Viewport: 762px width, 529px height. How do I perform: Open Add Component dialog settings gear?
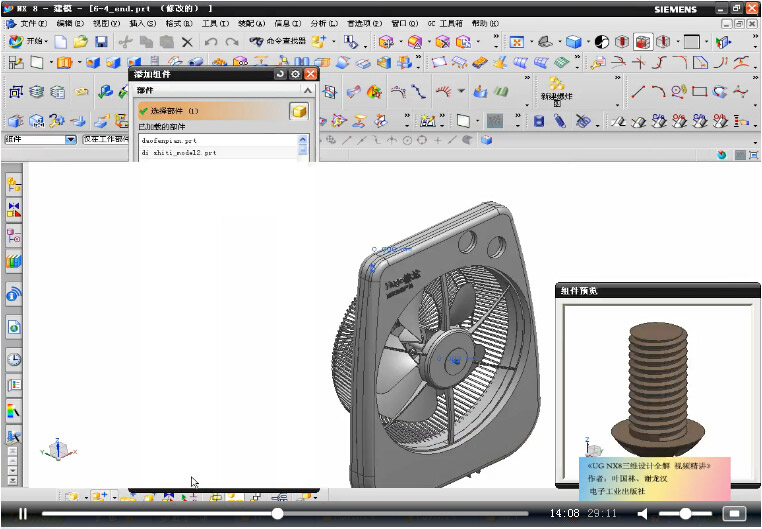295,74
